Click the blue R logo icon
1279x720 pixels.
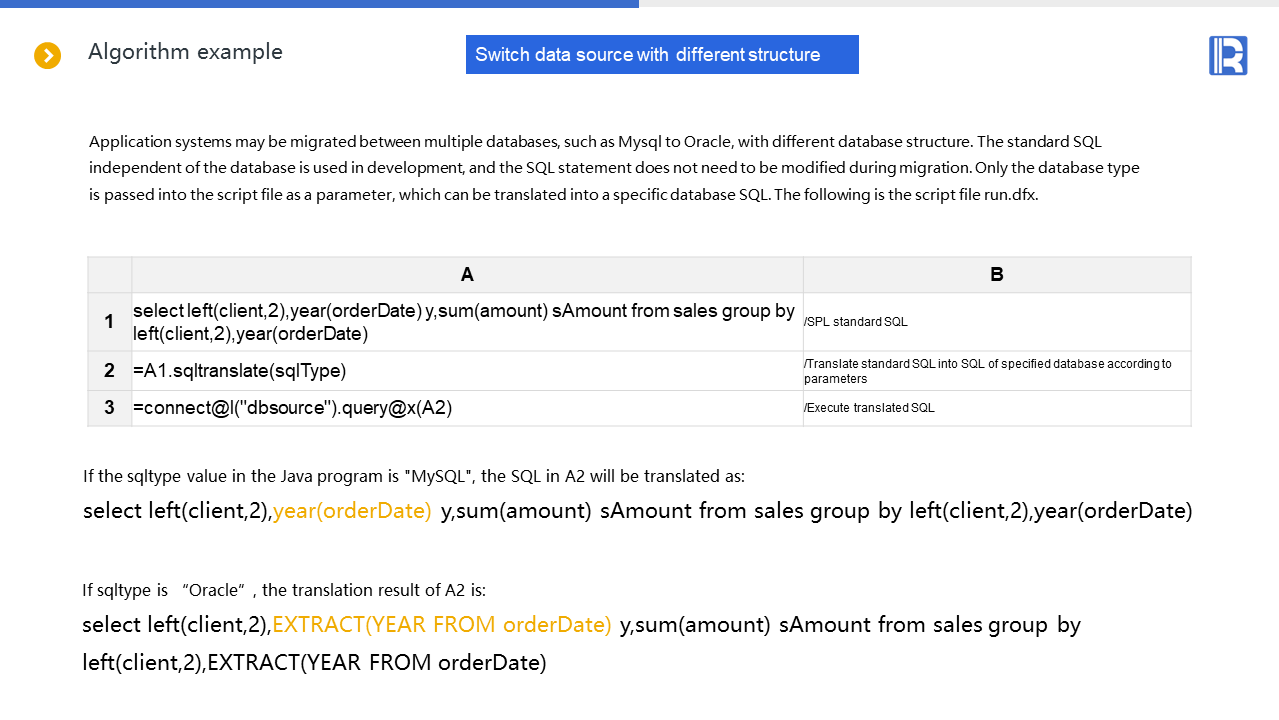(x=1227, y=56)
